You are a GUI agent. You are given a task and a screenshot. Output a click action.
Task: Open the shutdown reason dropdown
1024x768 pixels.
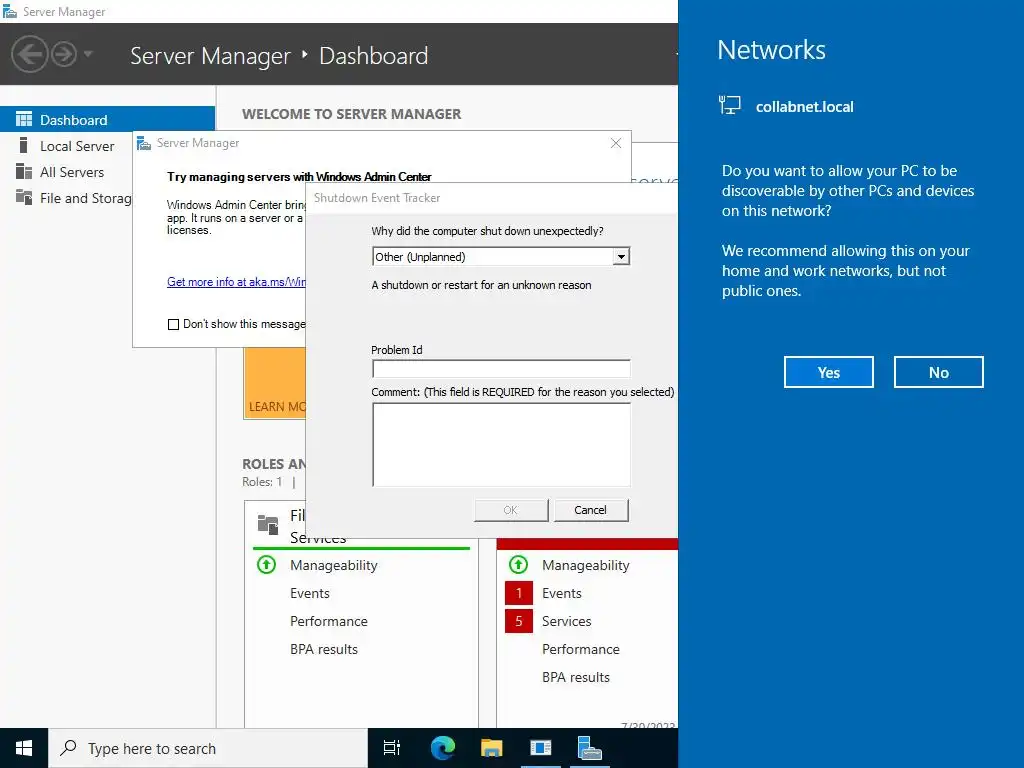point(621,257)
